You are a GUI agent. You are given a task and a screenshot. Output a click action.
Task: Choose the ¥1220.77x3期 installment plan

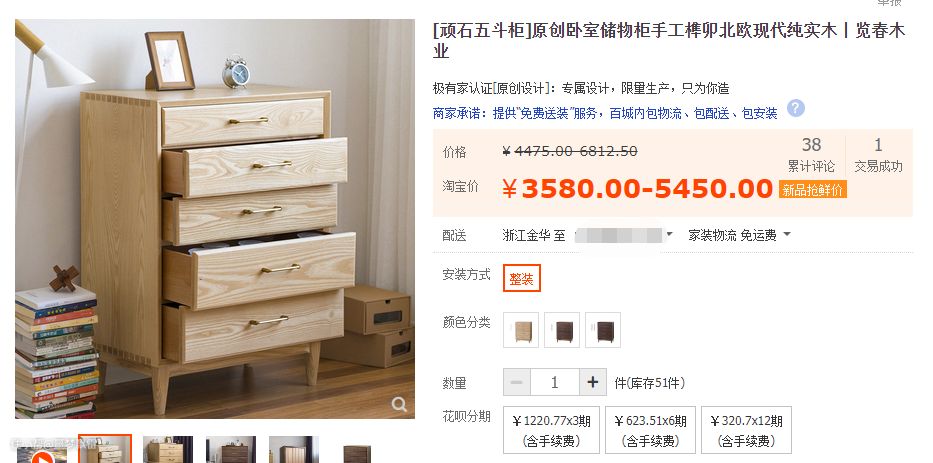click(x=551, y=430)
